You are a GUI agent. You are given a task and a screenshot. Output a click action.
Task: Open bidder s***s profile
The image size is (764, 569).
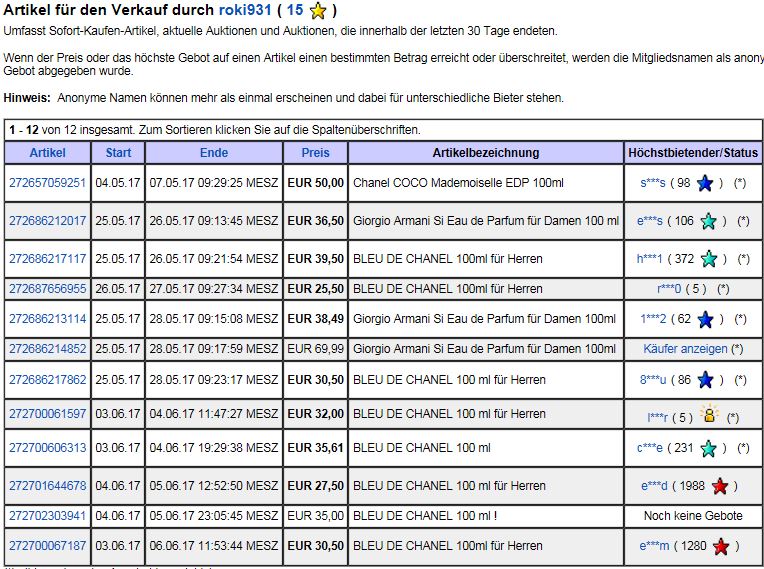pyautogui.click(x=652, y=183)
